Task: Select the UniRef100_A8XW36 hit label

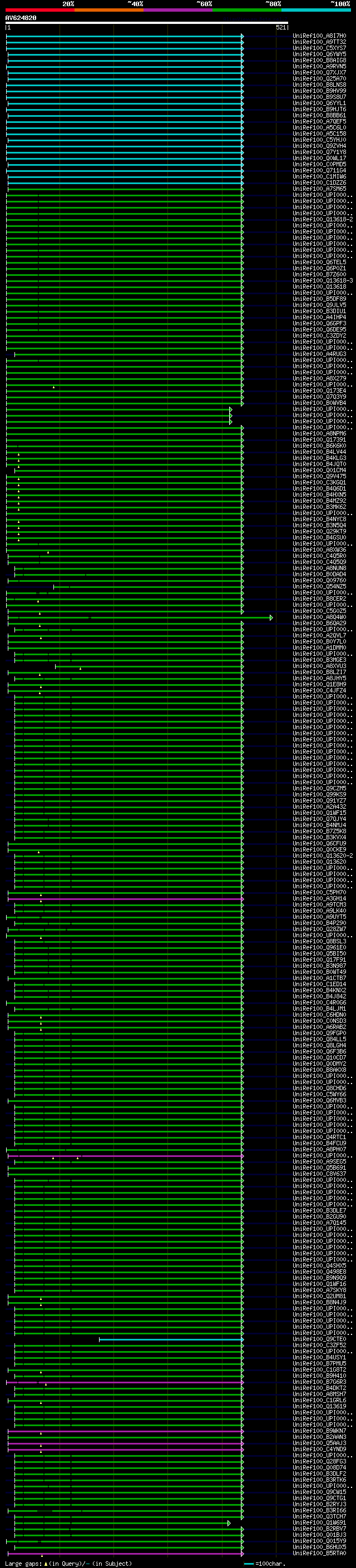Action: [x=319, y=550]
